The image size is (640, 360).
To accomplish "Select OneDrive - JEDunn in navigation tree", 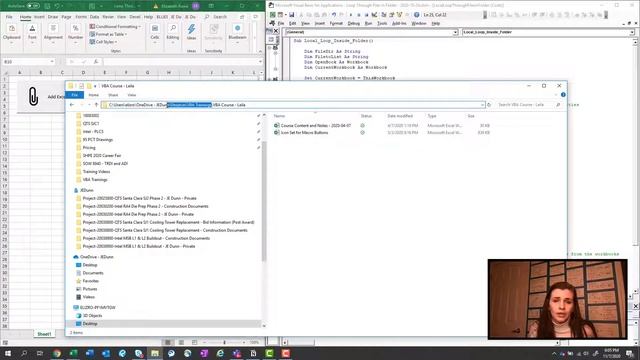I will pos(97,257).
